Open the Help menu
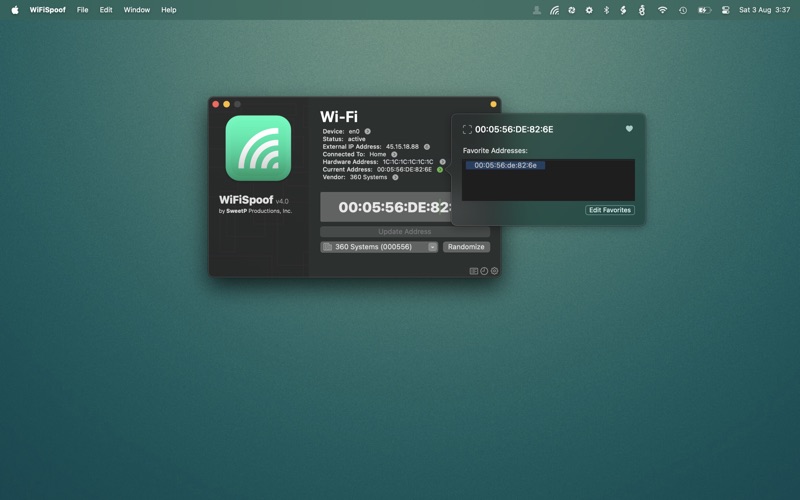 [x=168, y=10]
